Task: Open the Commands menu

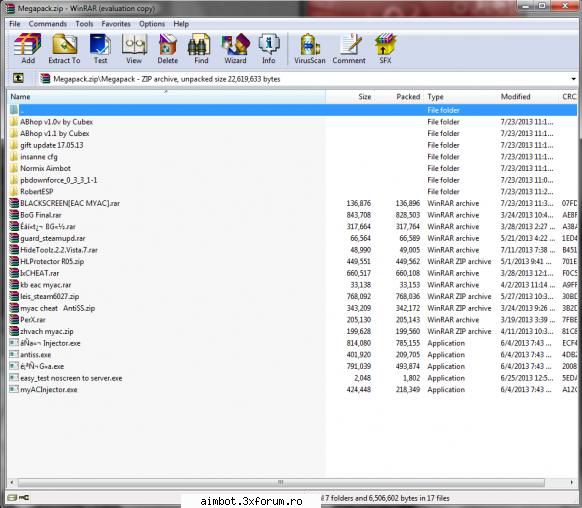Action: click(48, 24)
